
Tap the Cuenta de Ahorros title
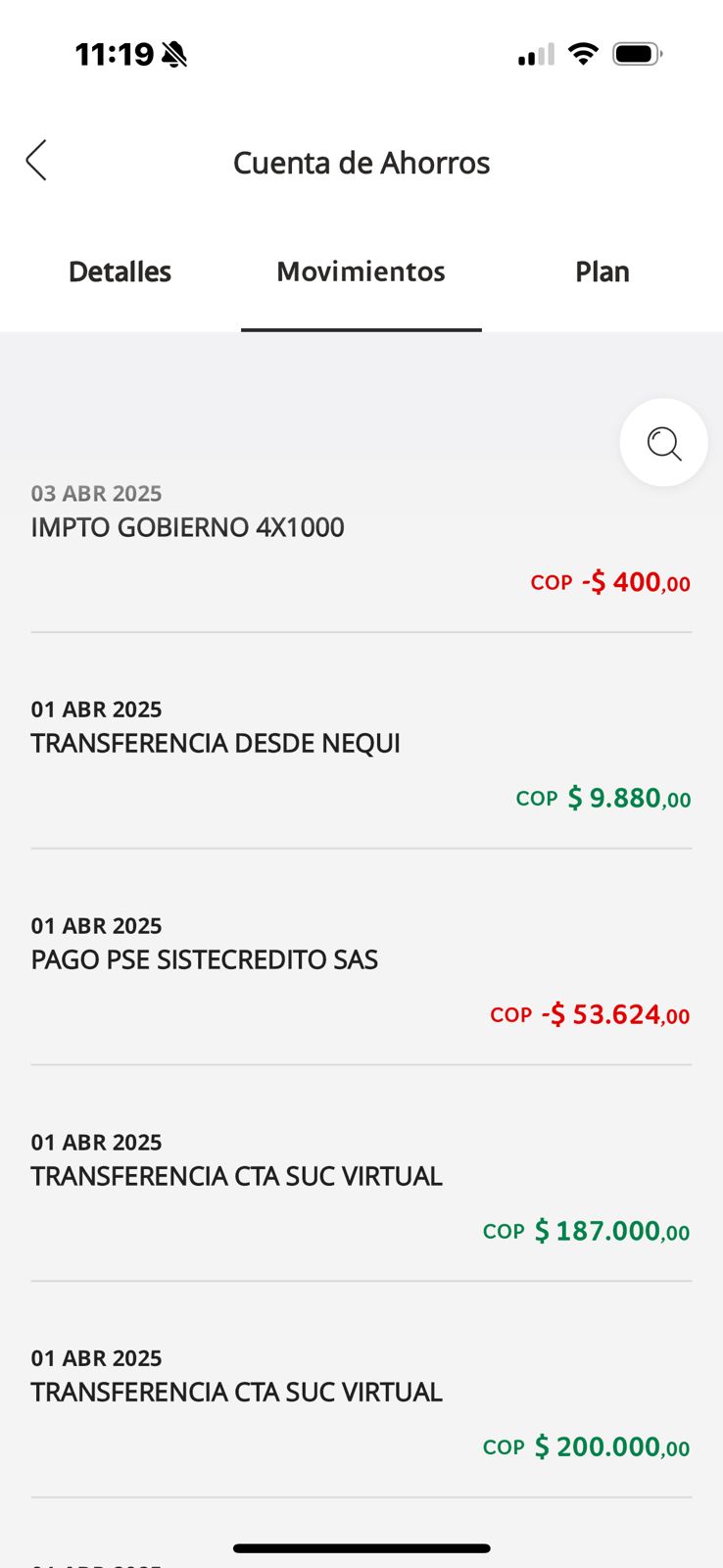coord(361,163)
